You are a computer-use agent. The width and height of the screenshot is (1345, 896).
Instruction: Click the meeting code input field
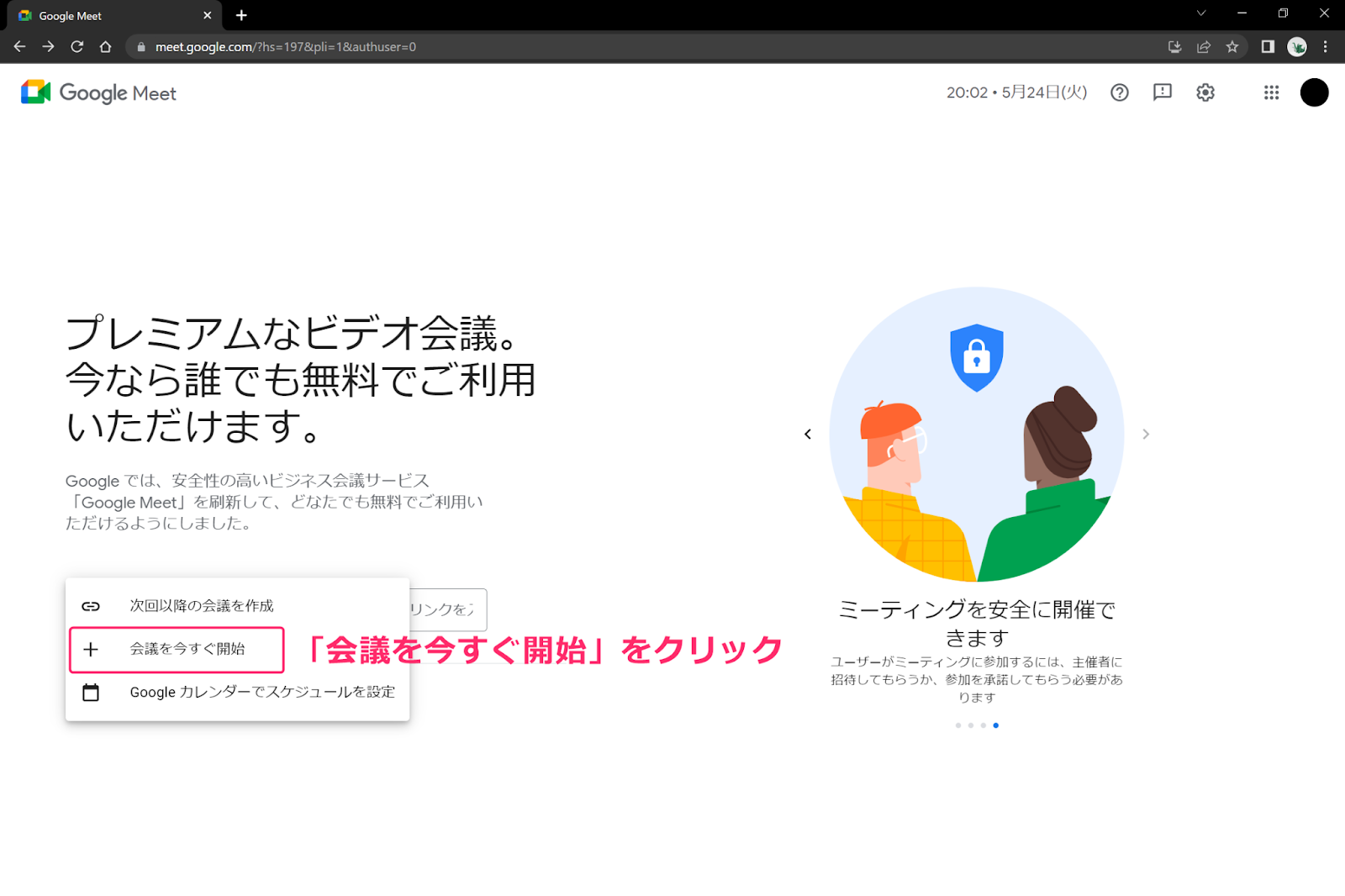448,609
